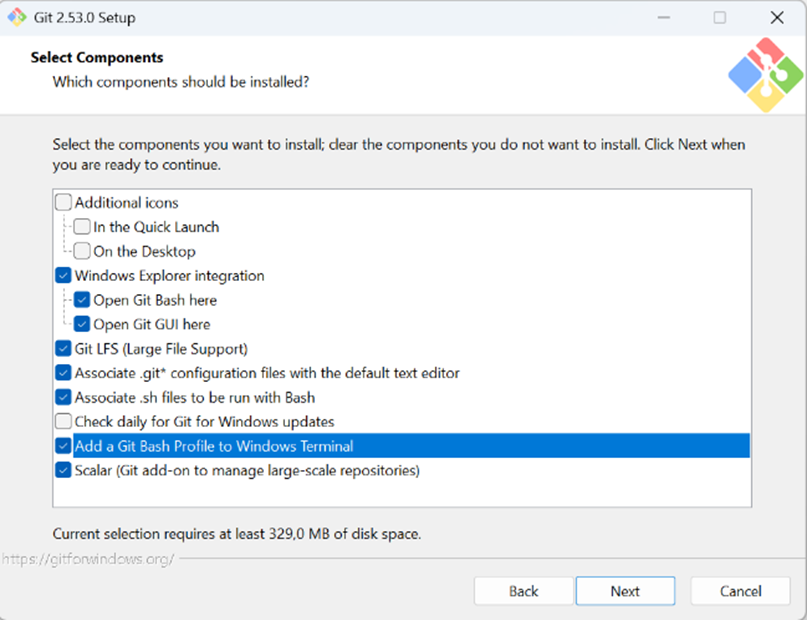Cancel the Git setup

click(740, 591)
